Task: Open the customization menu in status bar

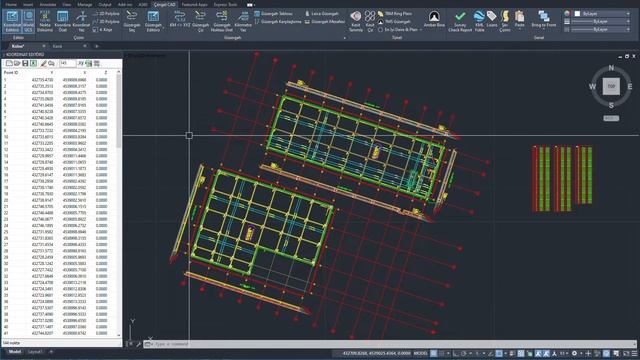Action: (x=634, y=353)
